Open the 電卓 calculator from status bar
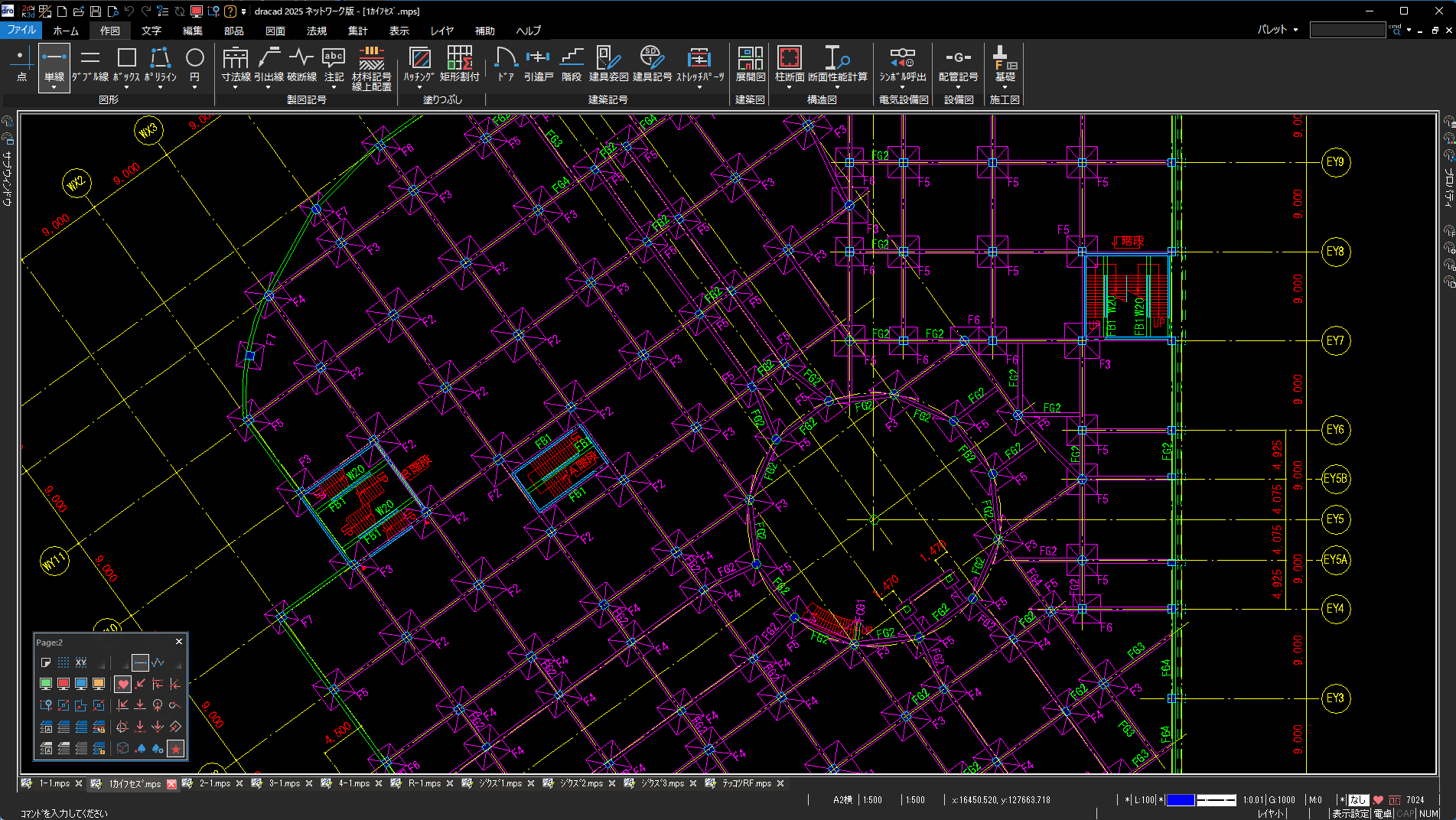 tap(1383, 813)
